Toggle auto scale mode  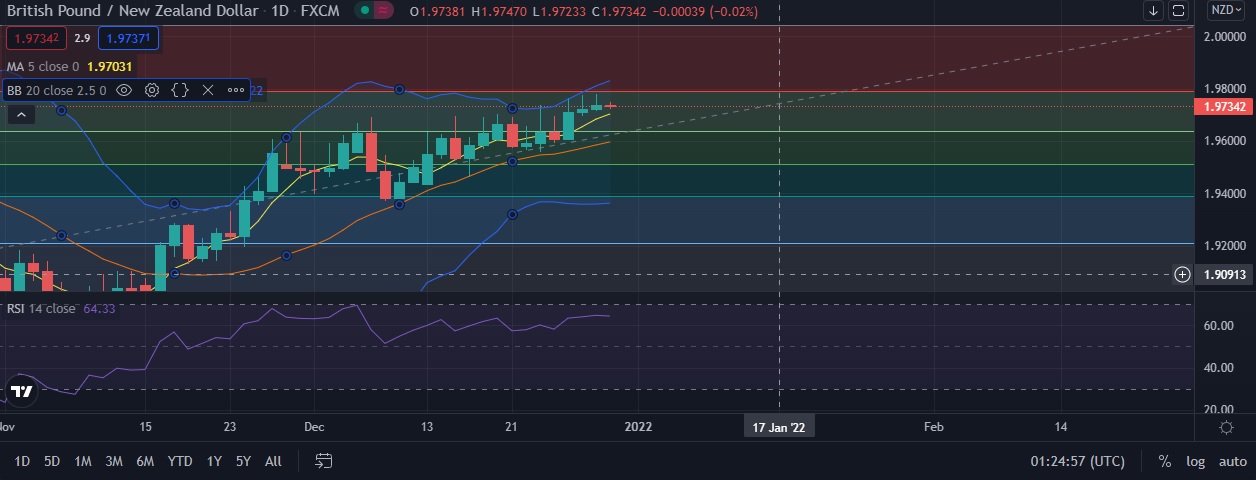[1232, 462]
